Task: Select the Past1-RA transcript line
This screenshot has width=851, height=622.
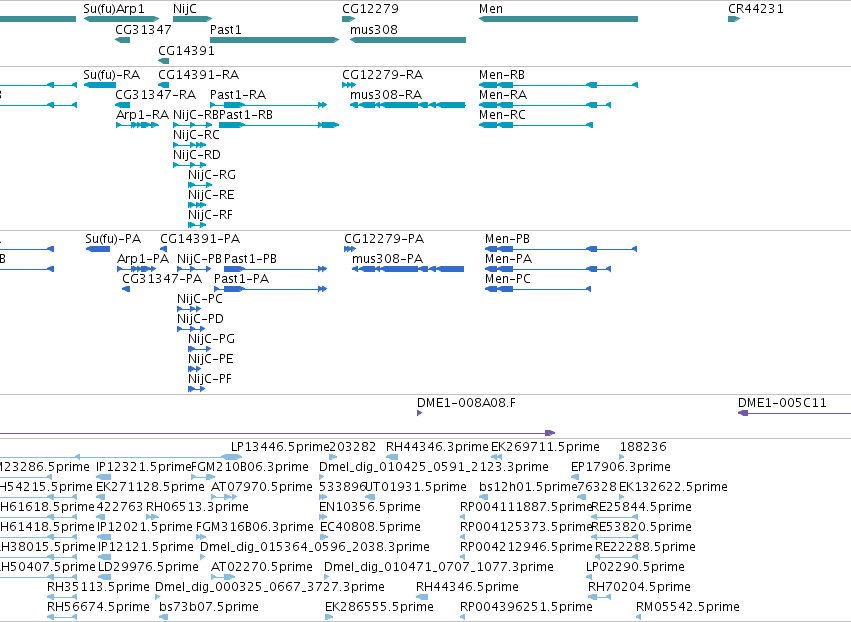Action: click(269, 105)
